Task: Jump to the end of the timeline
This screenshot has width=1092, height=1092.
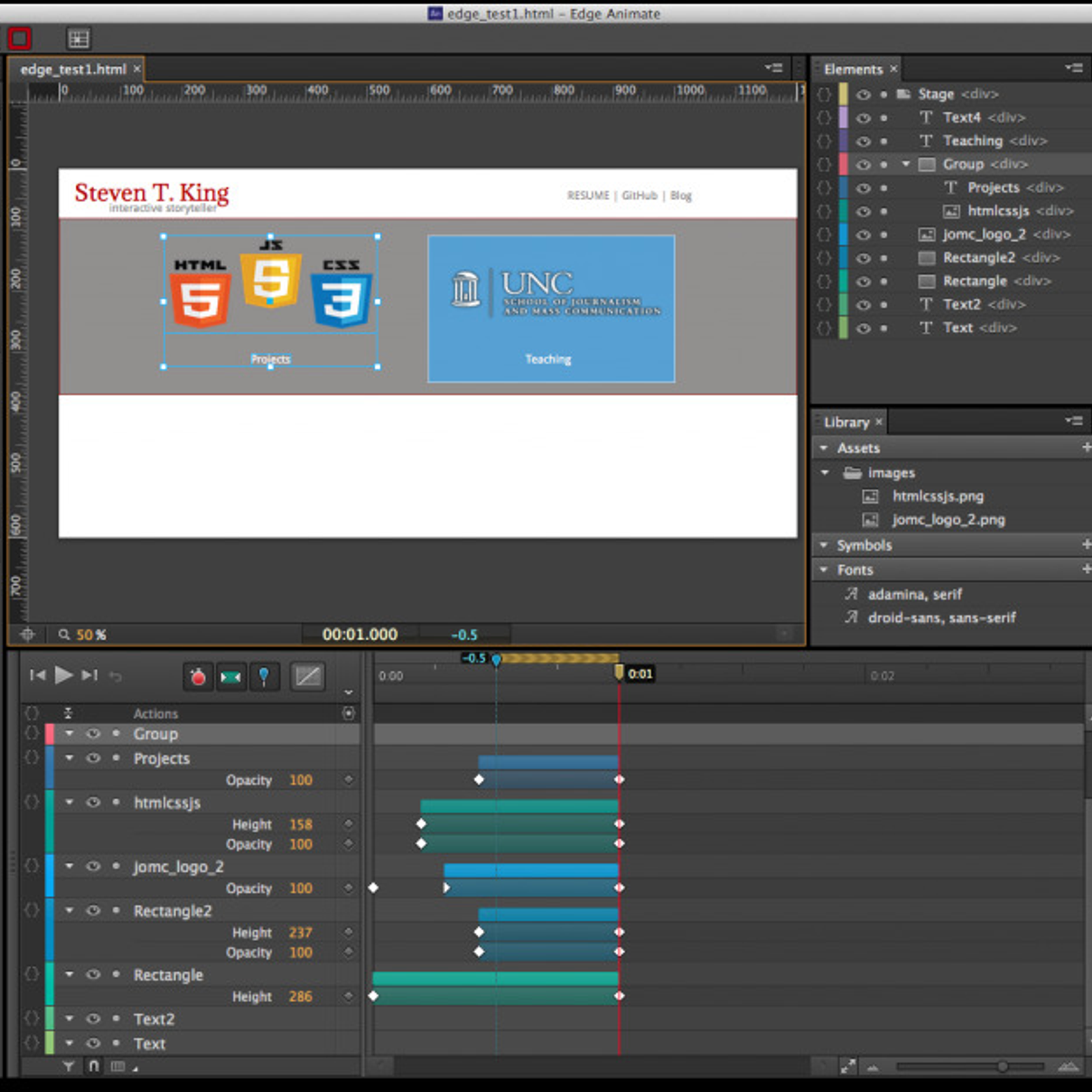Action: (89, 676)
